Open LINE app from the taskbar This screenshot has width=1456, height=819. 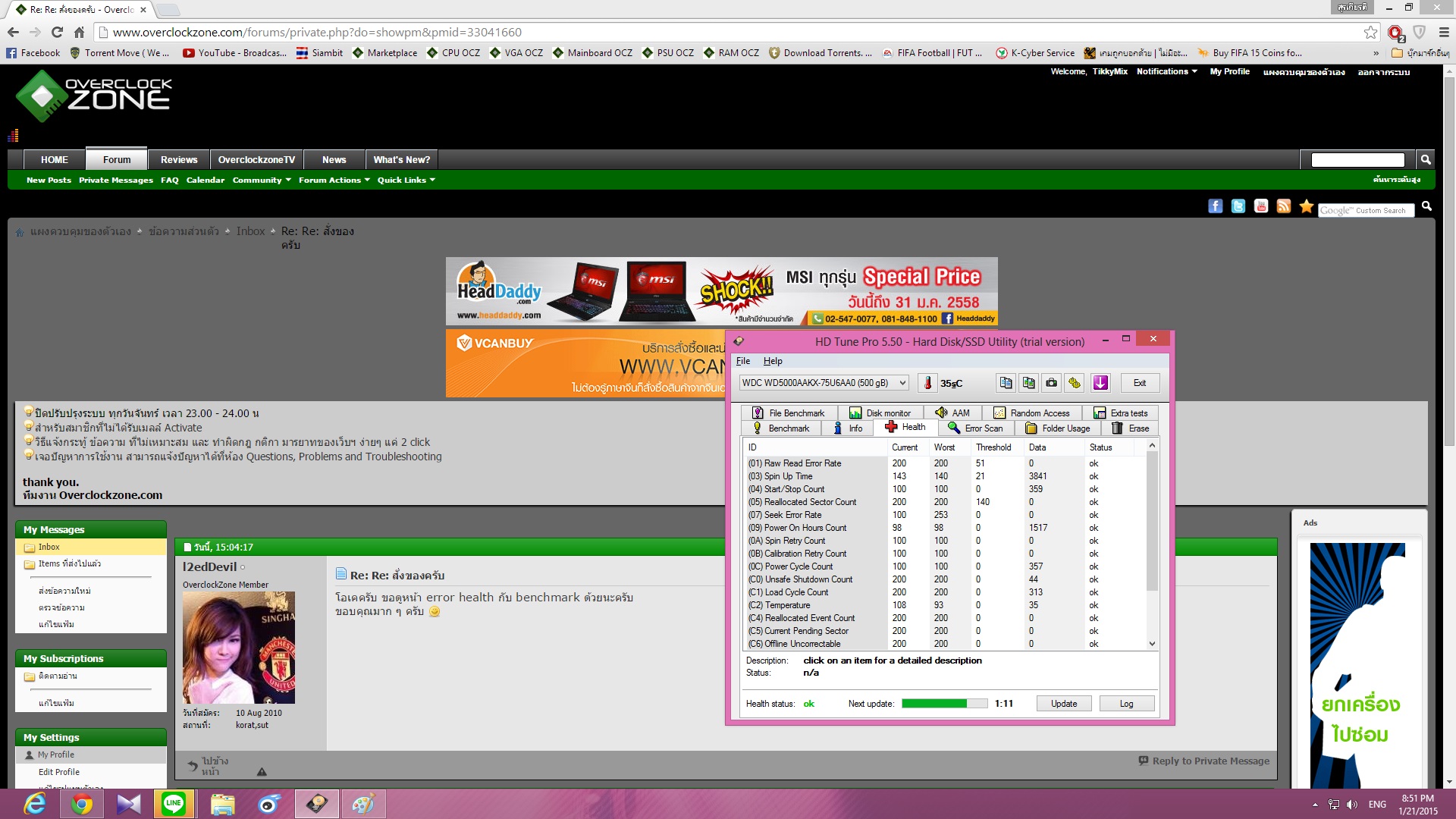(x=174, y=803)
